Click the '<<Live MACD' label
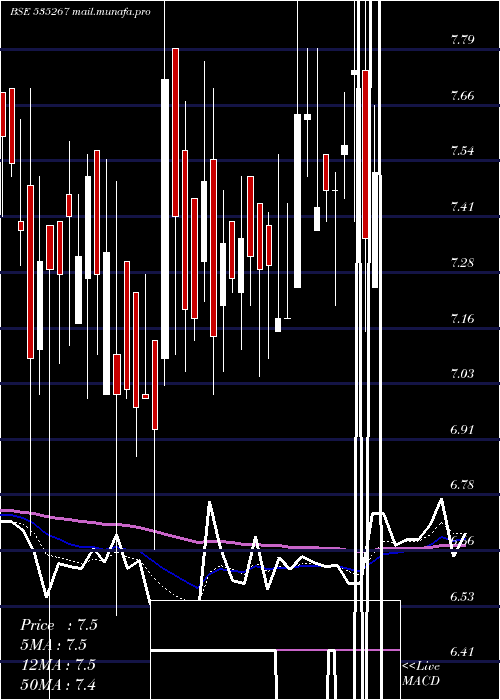 tap(421, 673)
